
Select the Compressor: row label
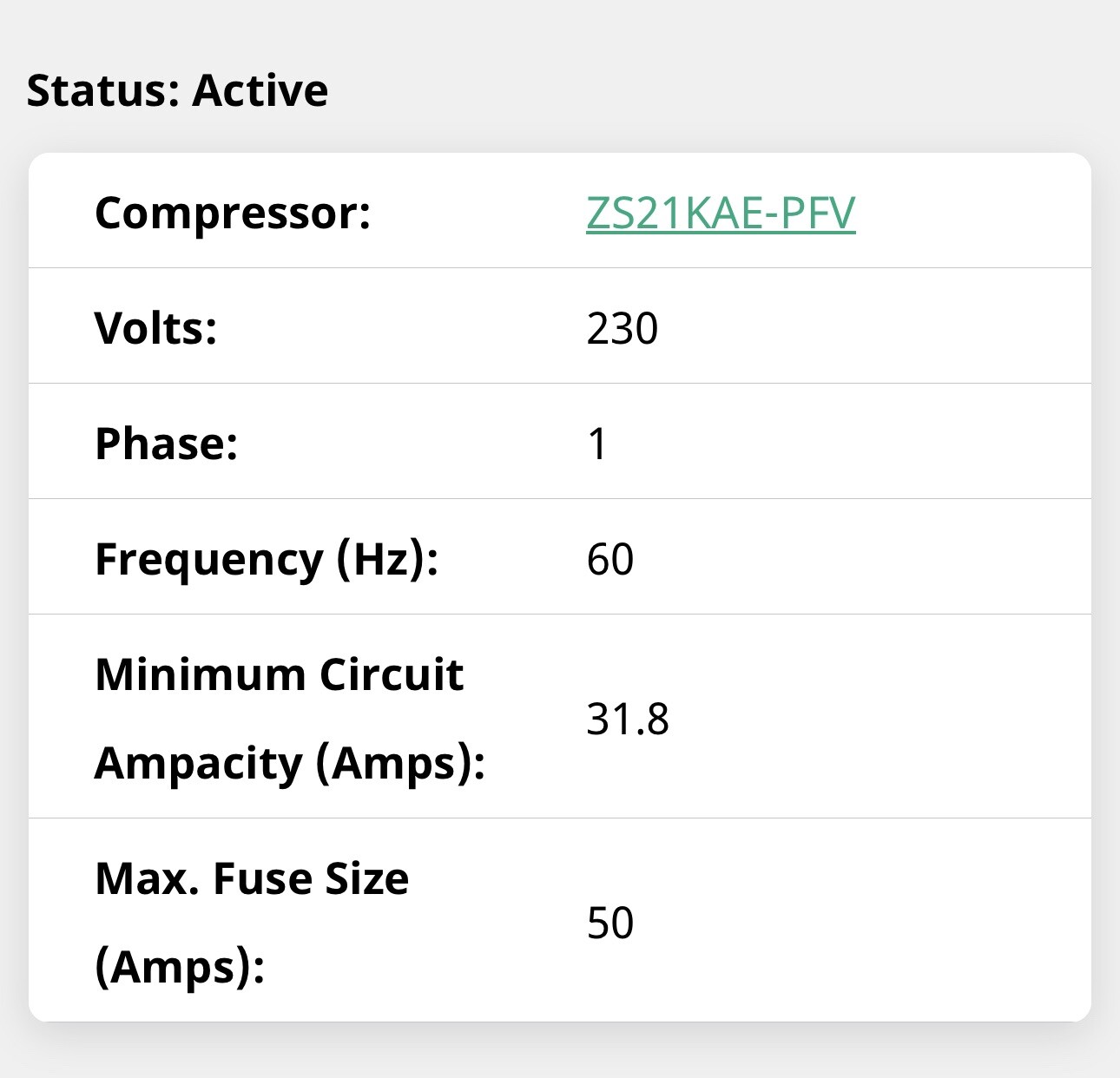(233, 213)
